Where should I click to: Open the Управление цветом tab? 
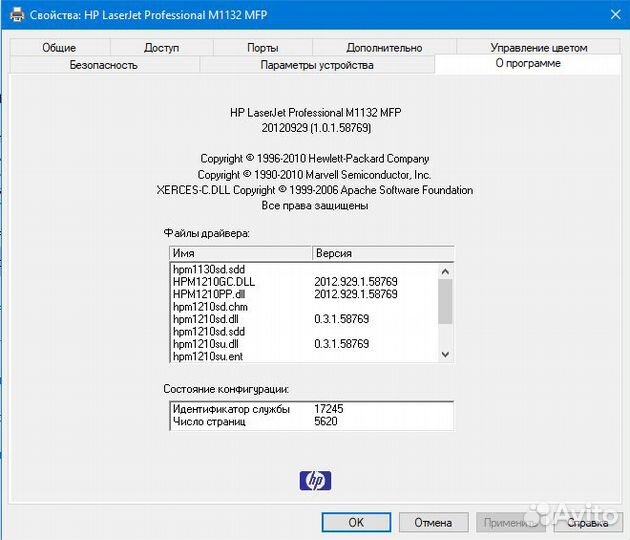[x=538, y=47]
